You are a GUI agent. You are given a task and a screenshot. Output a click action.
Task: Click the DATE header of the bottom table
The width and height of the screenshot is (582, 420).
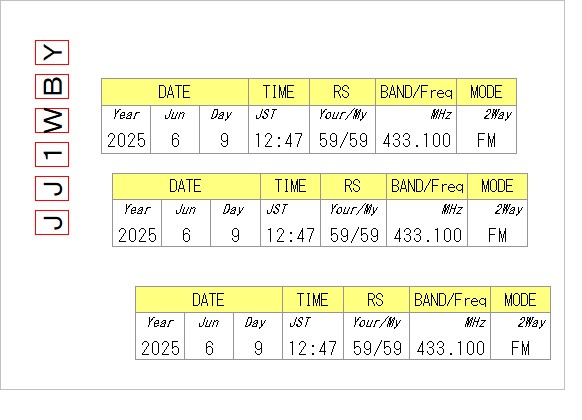209,299
